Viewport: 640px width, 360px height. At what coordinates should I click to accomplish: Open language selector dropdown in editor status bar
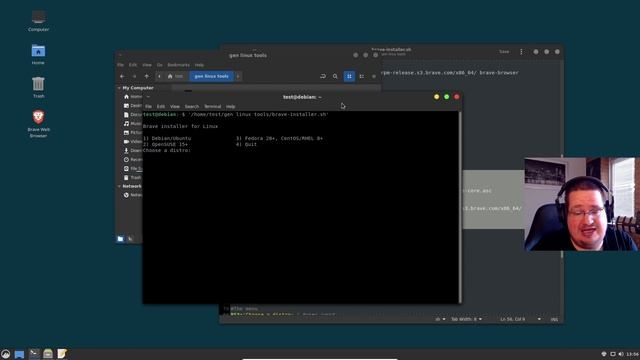[x=440, y=319]
